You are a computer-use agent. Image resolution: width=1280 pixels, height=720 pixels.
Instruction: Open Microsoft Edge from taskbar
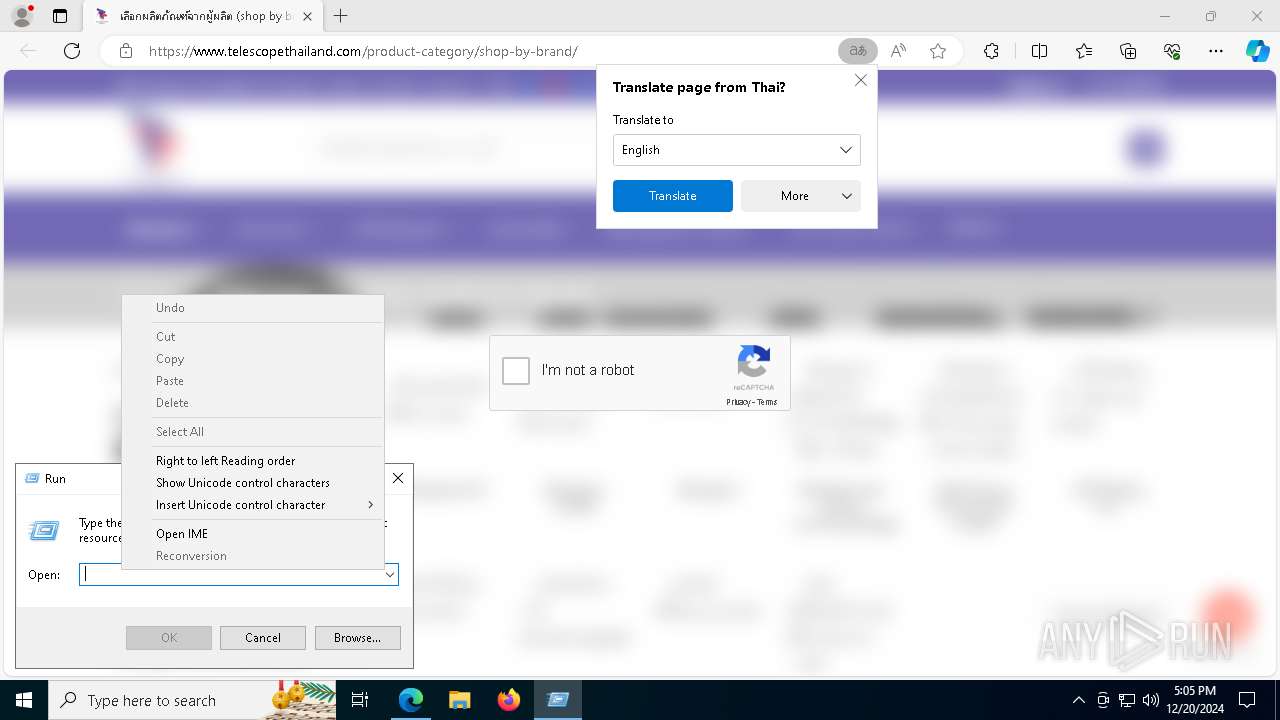click(x=411, y=700)
